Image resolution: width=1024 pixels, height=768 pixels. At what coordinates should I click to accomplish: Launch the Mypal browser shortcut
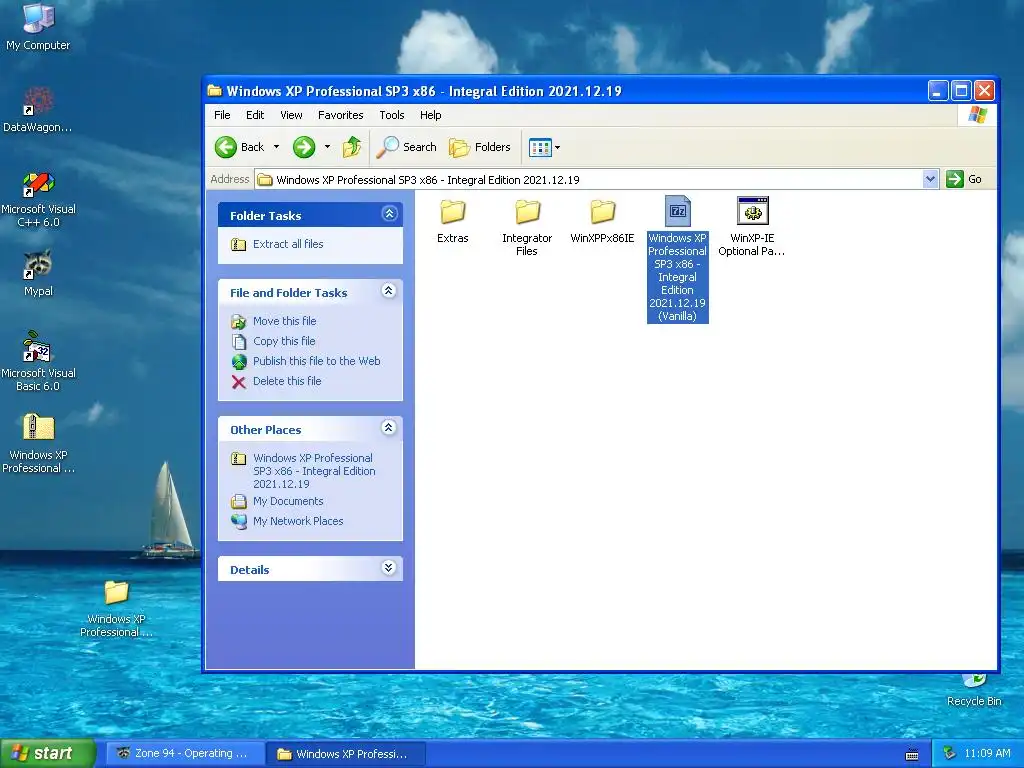point(38,272)
